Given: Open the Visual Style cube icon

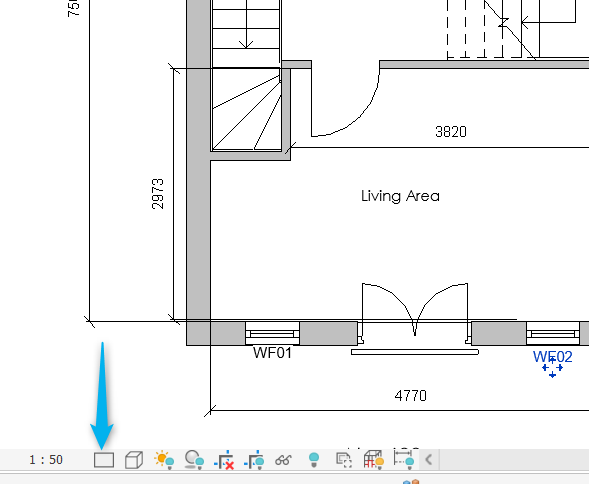Looking at the screenshot, I should tap(134, 460).
